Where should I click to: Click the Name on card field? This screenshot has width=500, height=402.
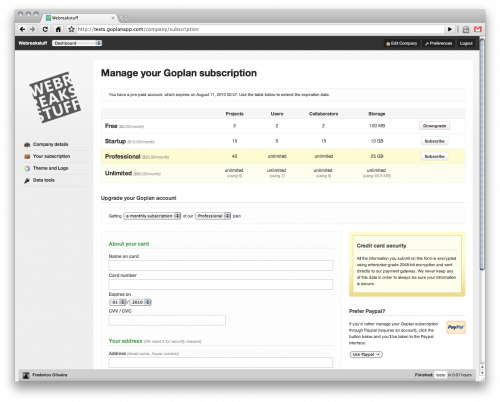(x=221, y=265)
